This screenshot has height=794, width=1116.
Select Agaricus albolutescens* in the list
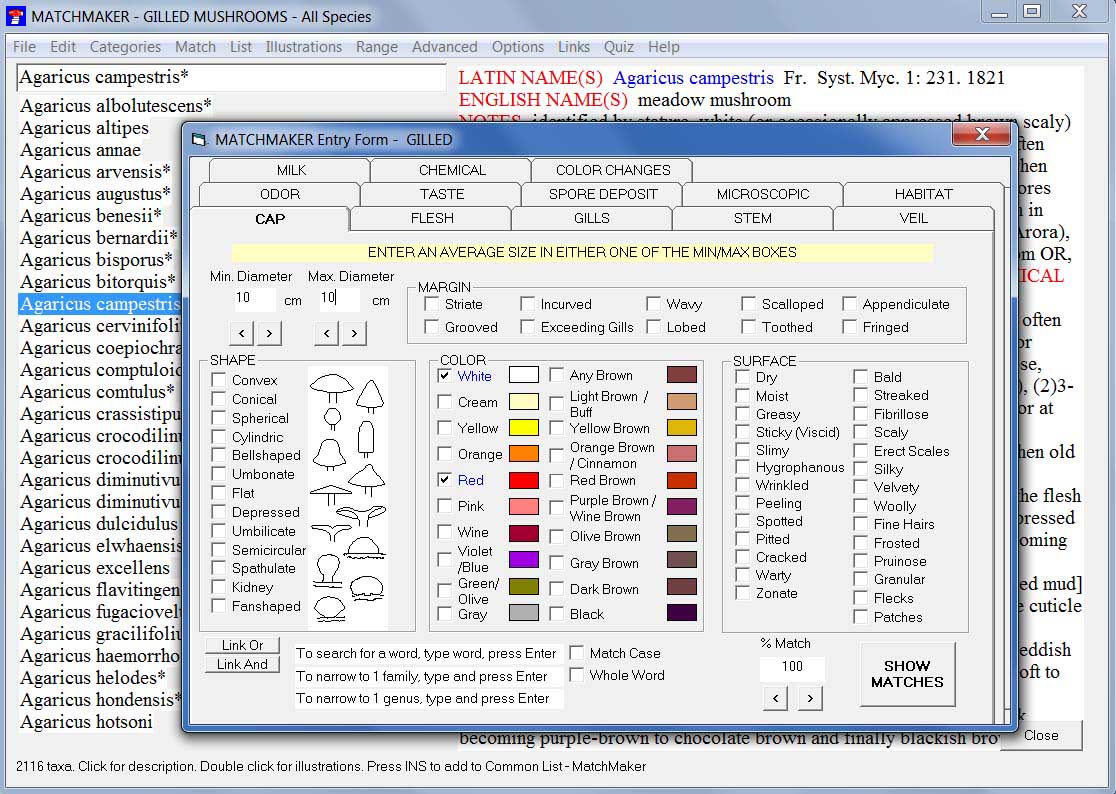pyautogui.click(x=116, y=105)
